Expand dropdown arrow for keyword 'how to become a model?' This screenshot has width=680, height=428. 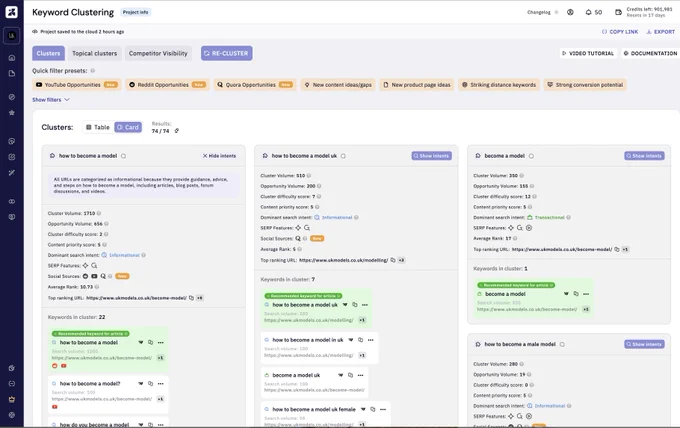141,384
